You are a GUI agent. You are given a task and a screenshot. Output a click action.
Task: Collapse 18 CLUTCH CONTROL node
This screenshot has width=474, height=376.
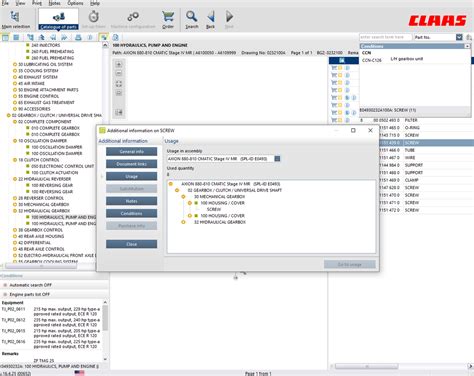pyautogui.click(x=15, y=160)
